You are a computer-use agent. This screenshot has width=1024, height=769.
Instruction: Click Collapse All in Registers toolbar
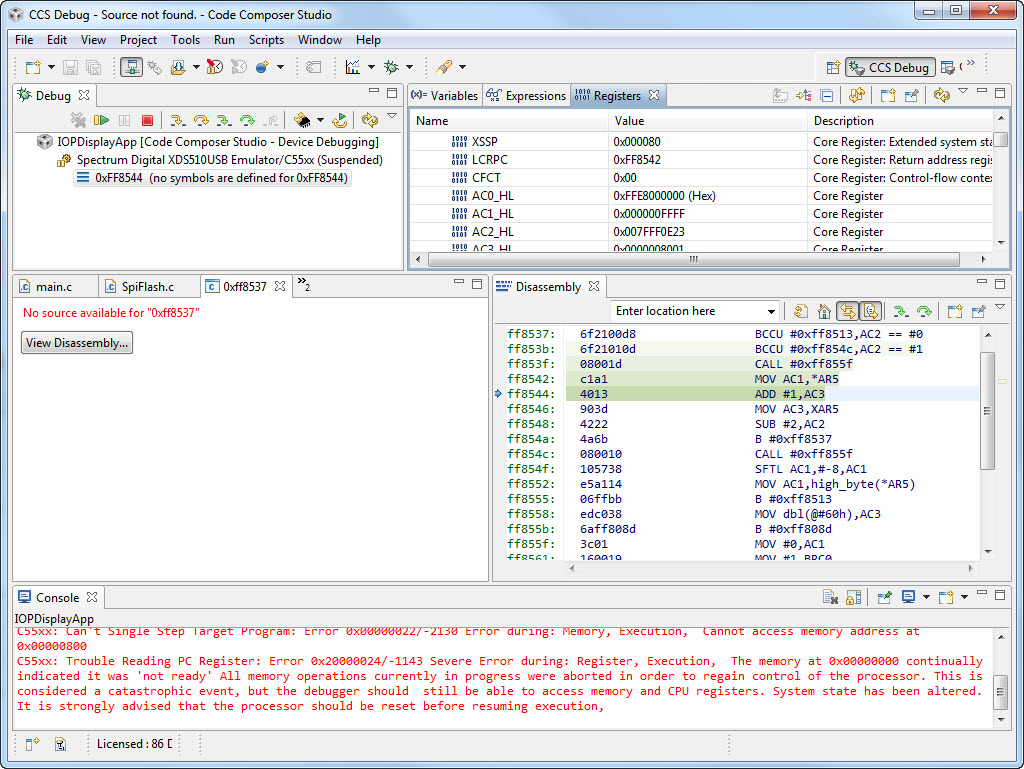pos(827,95)
